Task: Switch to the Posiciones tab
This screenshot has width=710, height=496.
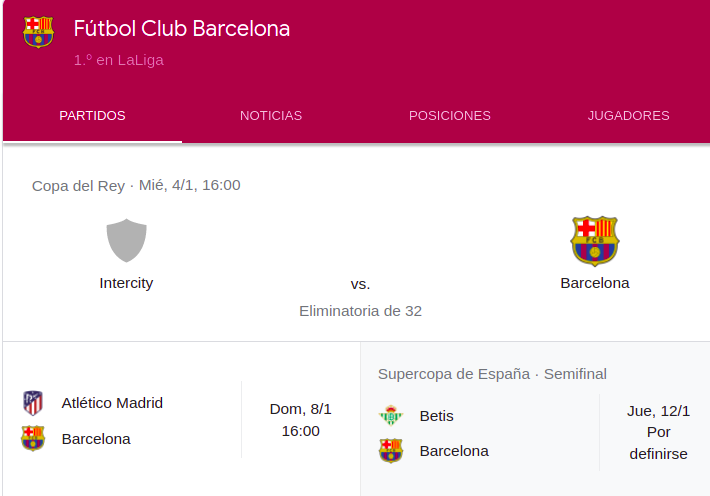Action: coord(450,115)
